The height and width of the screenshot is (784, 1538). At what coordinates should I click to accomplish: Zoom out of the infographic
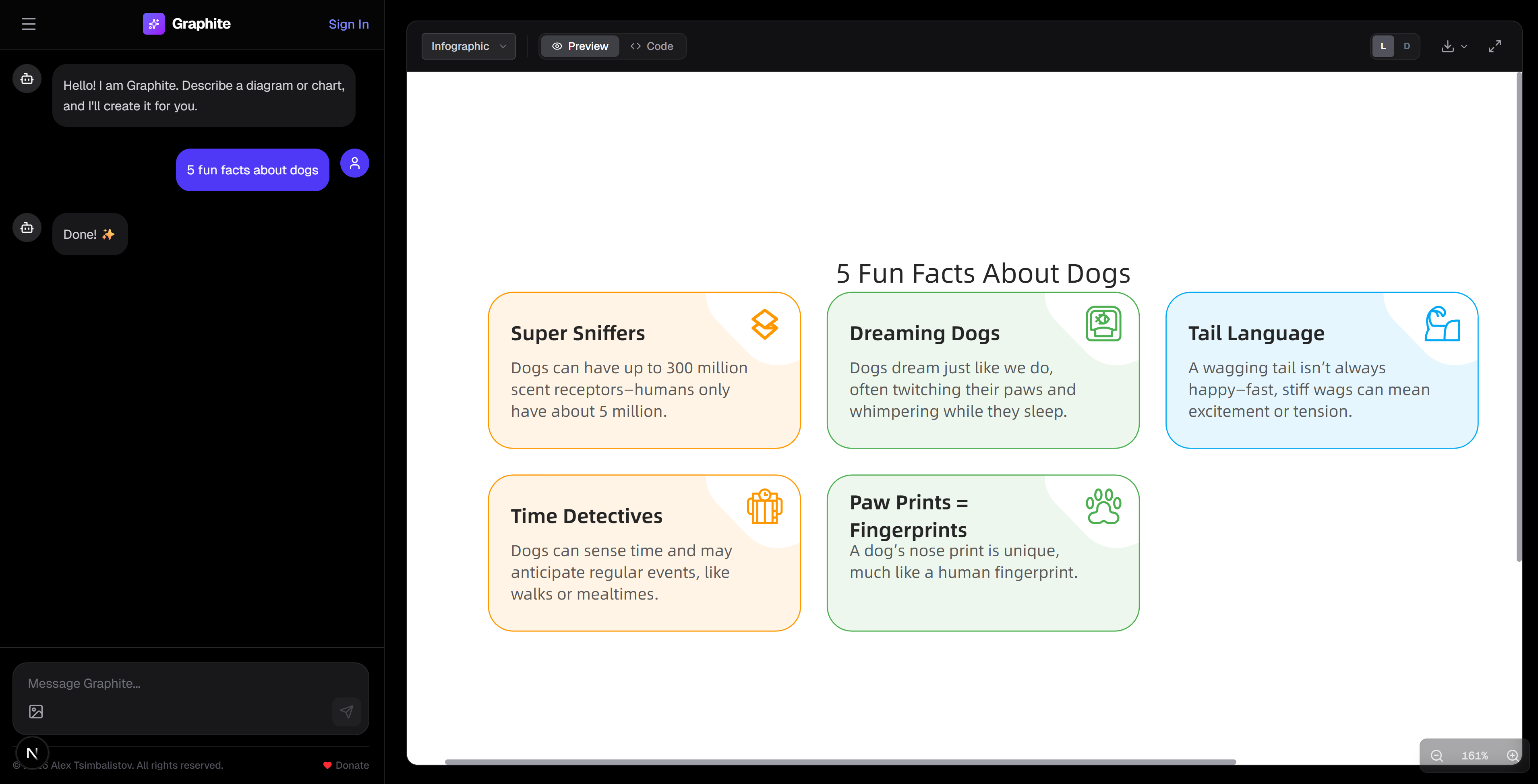1437,755
